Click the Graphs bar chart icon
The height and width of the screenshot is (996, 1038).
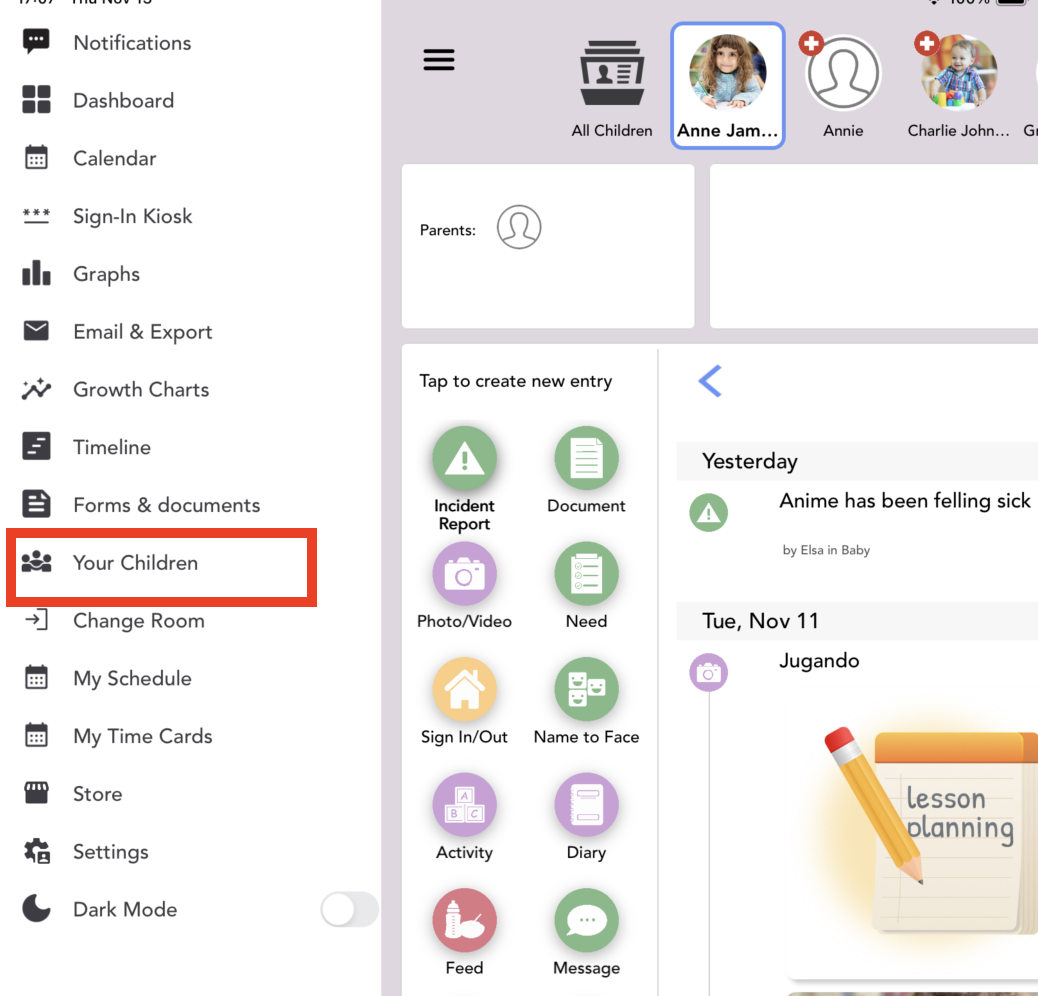tap(36, 273)
